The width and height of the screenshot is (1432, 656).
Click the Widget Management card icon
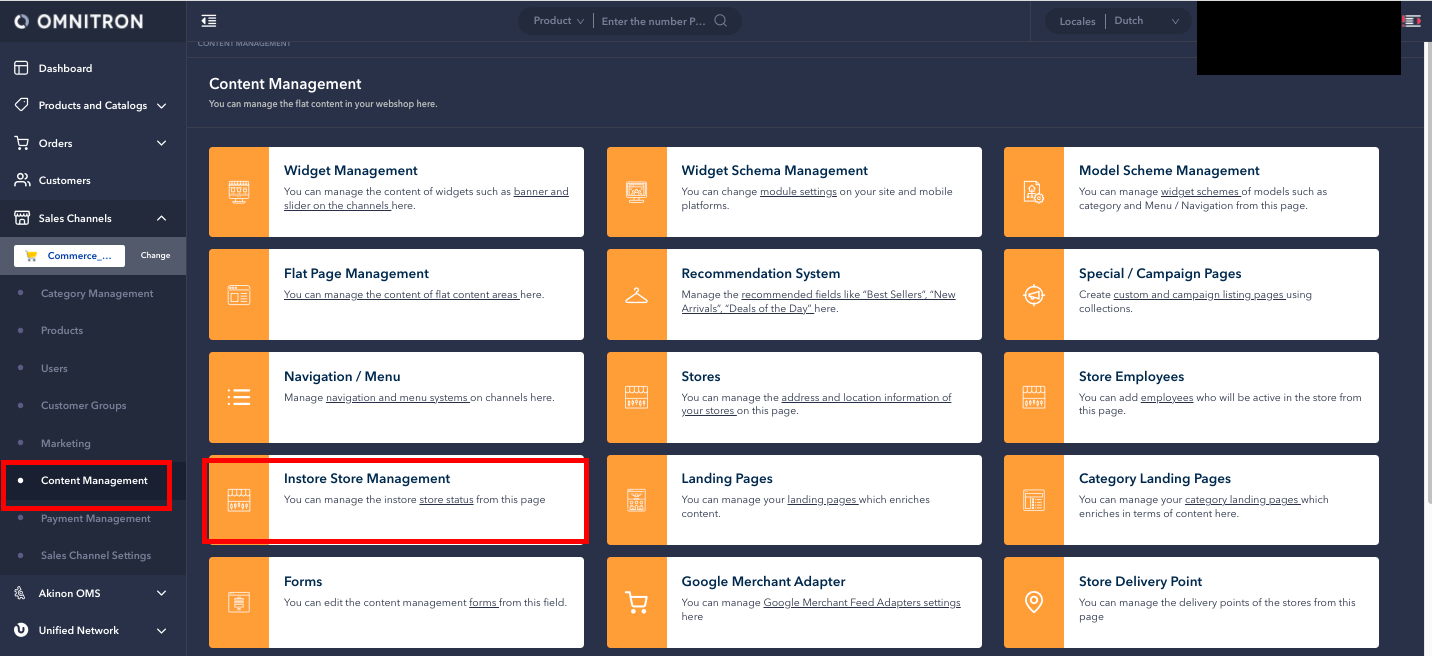tap(239, 192)
